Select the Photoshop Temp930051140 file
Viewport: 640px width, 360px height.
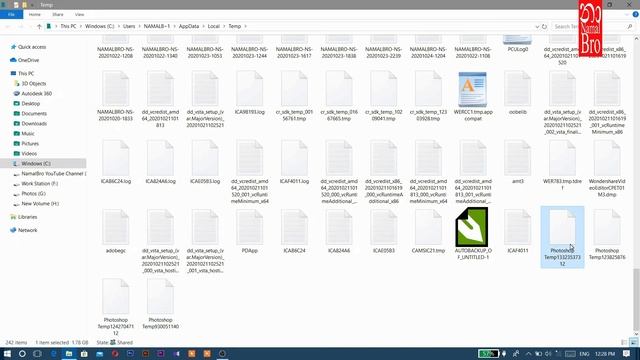tap(160, 304)
